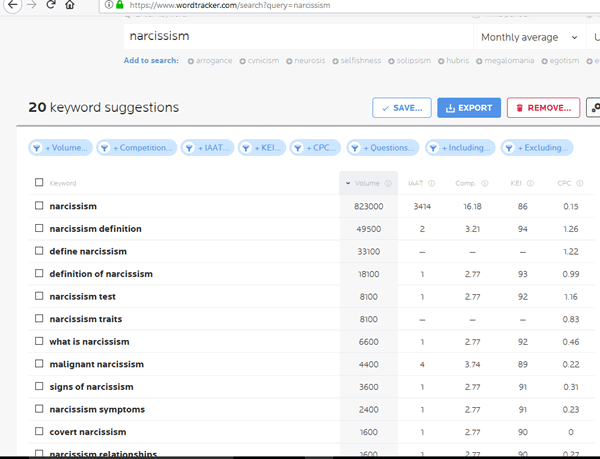Go to browser home page icon
This screenshot has width=600, height=459.
(x=69, y=5)
